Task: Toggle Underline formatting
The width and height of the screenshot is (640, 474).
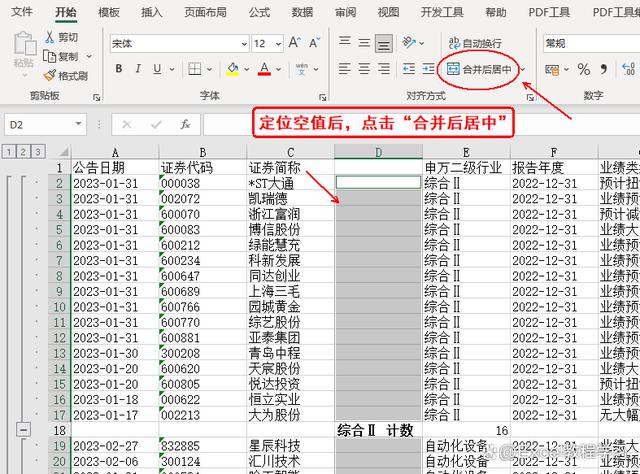Action: tap(157, 69)
